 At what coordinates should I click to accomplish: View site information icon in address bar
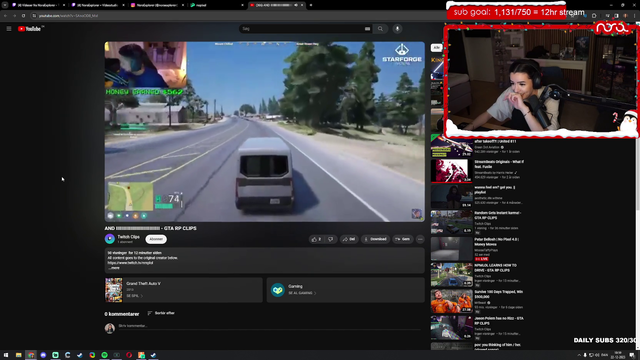click(x=34, y=16)
